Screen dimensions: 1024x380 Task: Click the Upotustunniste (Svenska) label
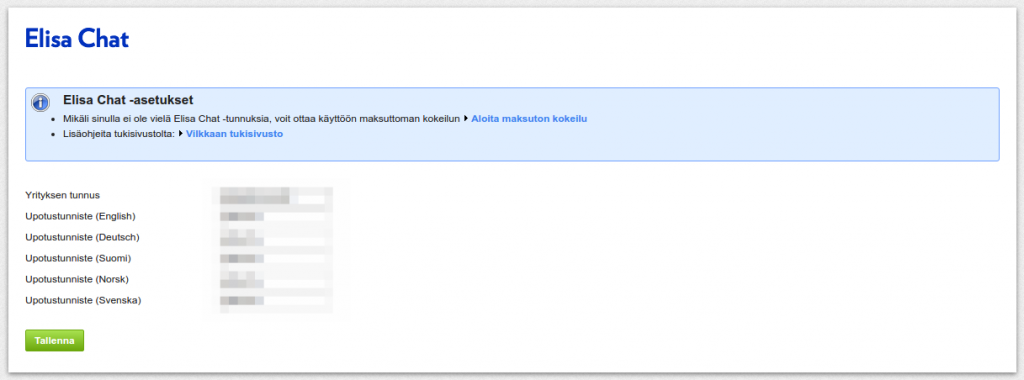click(84, 300)
